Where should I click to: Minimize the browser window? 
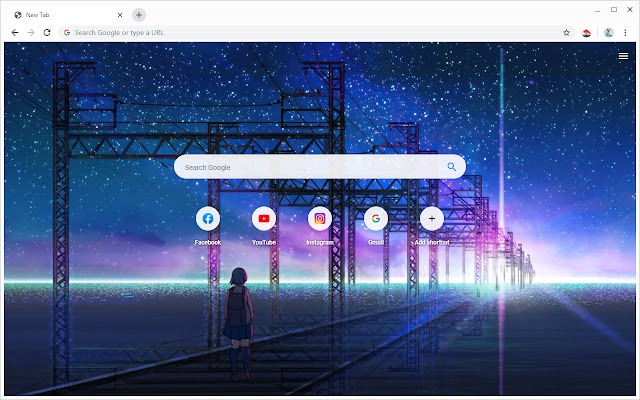coord(598,10)
